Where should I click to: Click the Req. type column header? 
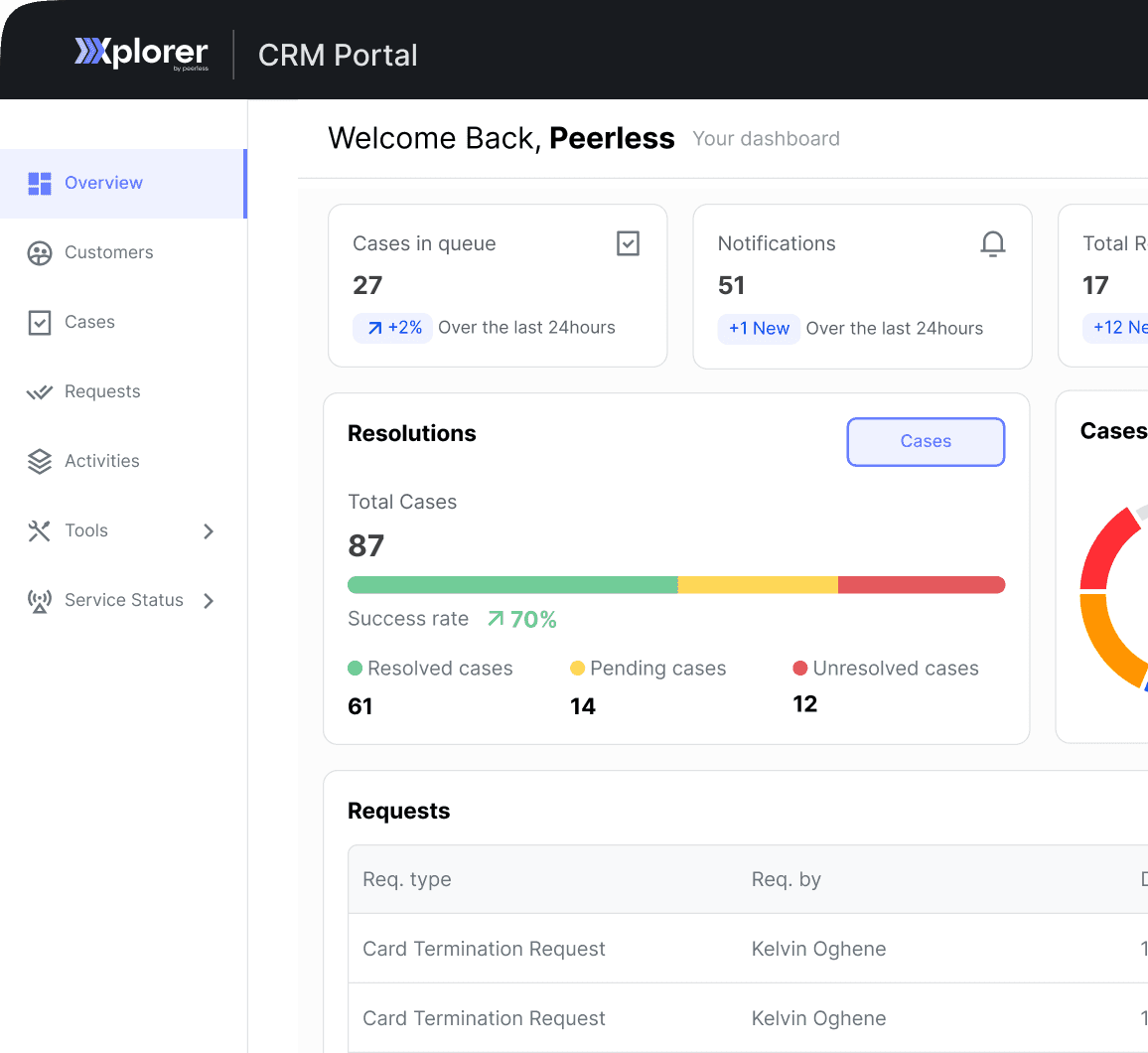click(407, 879)
